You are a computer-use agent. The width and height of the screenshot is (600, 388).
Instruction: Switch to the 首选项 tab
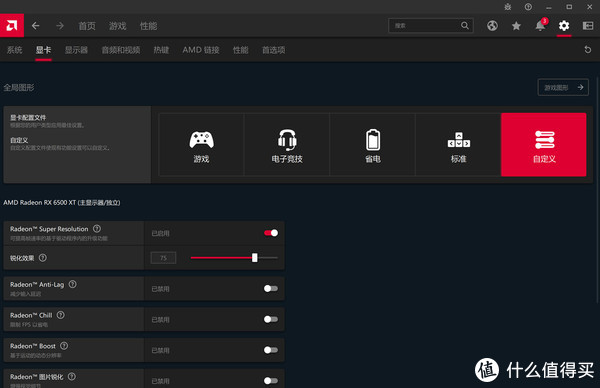coord(273,50)
